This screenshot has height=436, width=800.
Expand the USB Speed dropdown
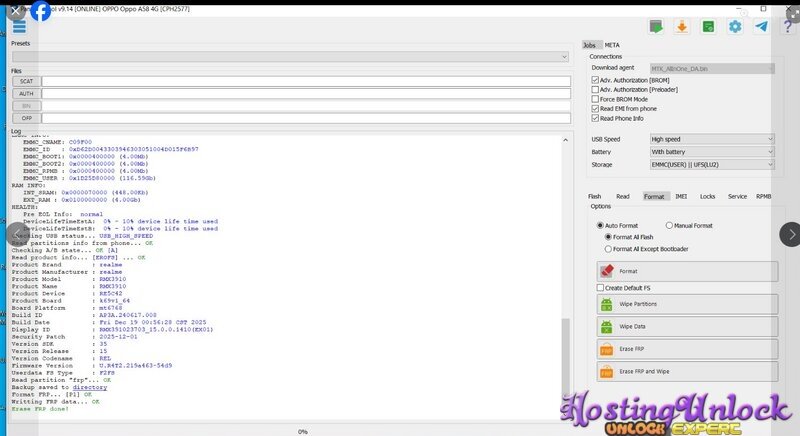click(711, 139)
